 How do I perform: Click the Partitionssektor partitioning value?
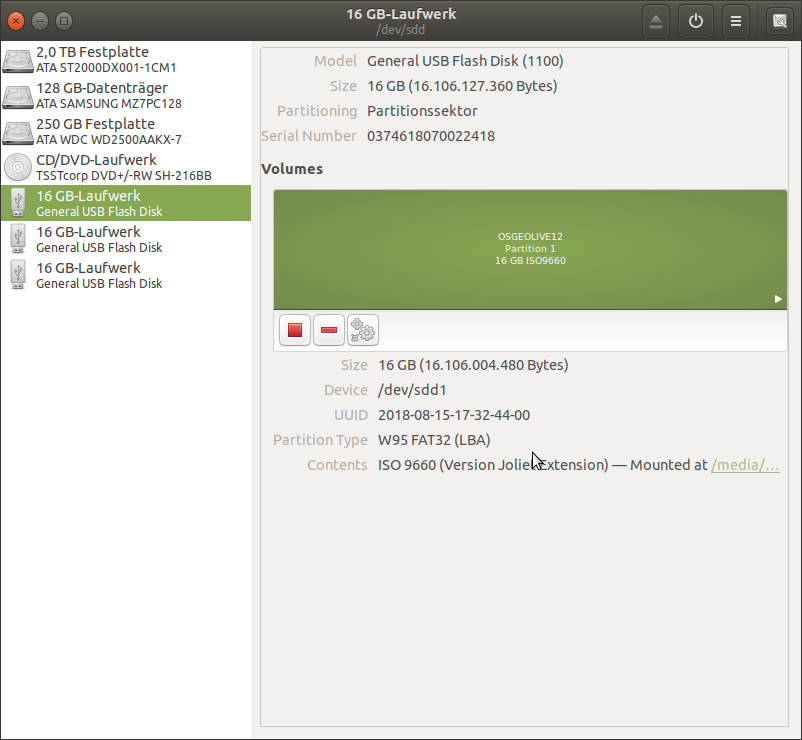[422, 111]
